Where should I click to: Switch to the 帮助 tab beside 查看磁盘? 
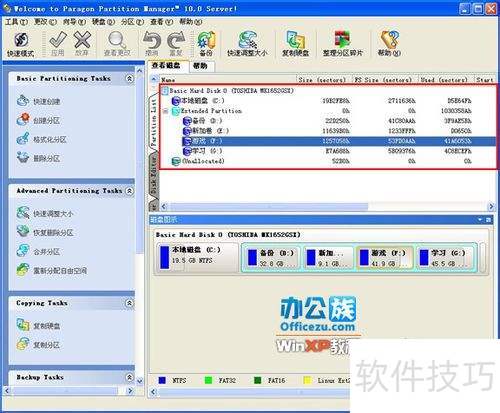coord(201,66)
